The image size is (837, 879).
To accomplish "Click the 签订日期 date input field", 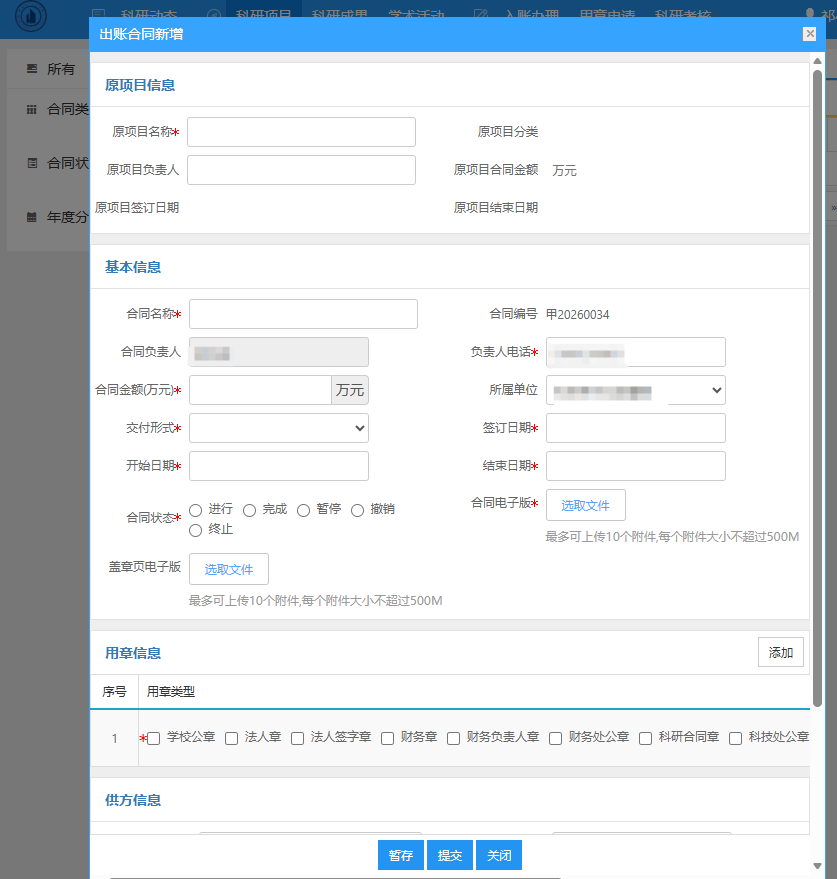I will pos(635,428).
